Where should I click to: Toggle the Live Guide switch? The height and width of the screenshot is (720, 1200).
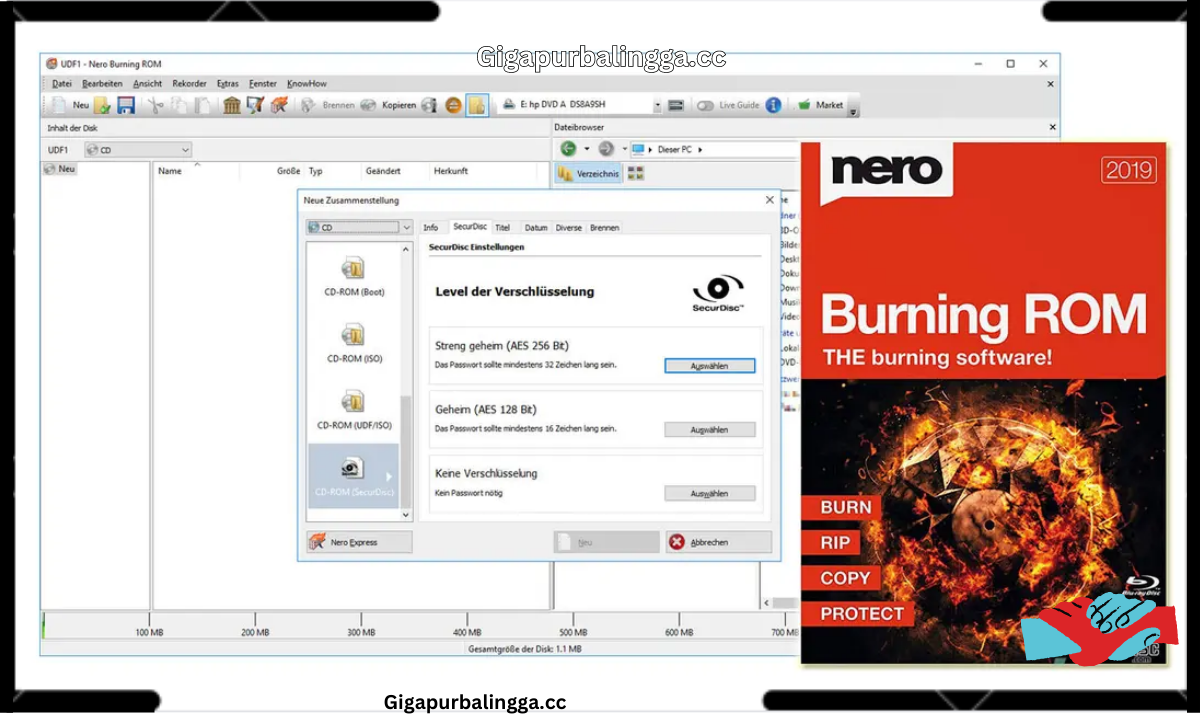pyautogui.click(x=705, y=105)
